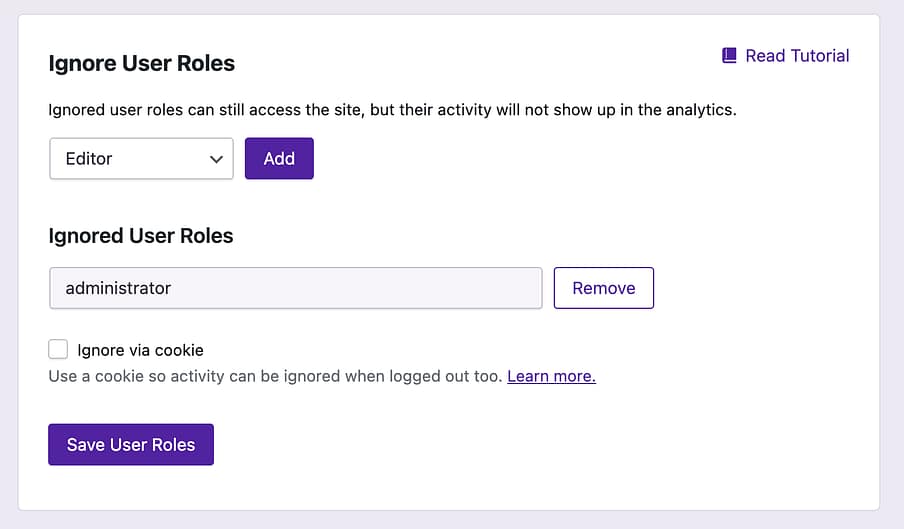This screenshot has height=529, width=904.
Task: Click the administrator ignored role field
Action: click(295, 288)
